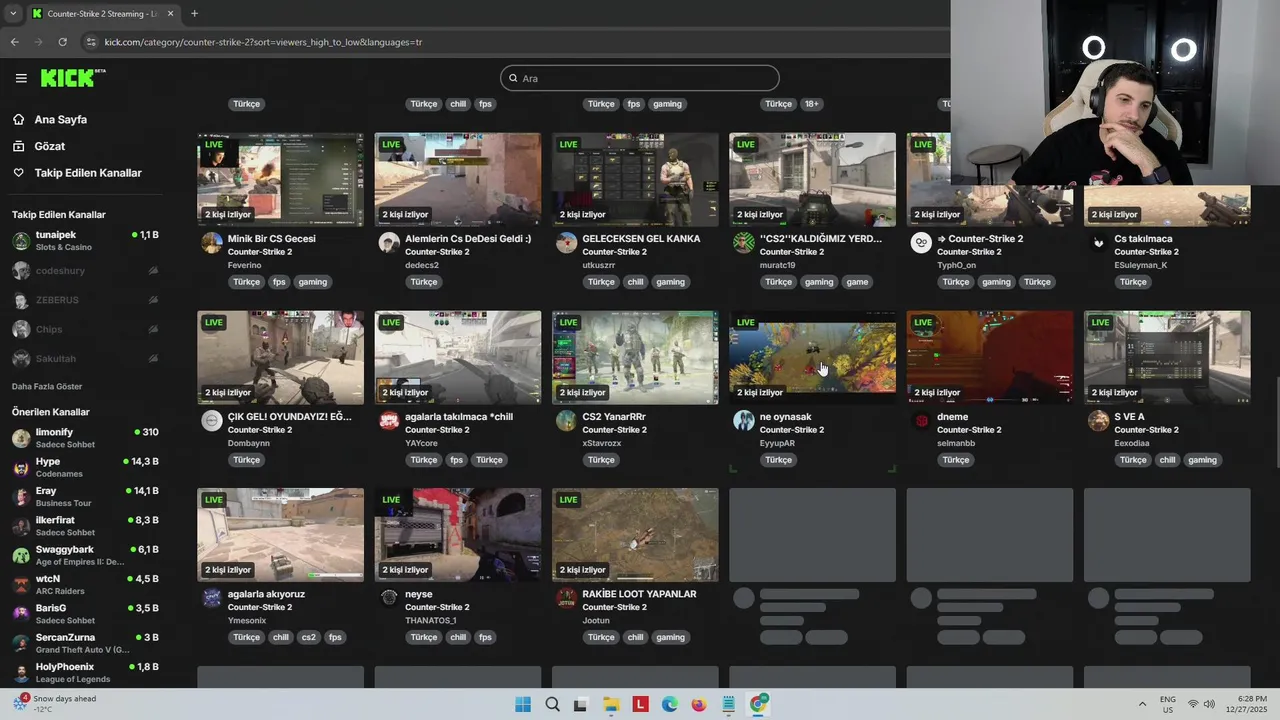Click Türkçe tag under dneme stream
1280x720 pixels.
point(956,460)
